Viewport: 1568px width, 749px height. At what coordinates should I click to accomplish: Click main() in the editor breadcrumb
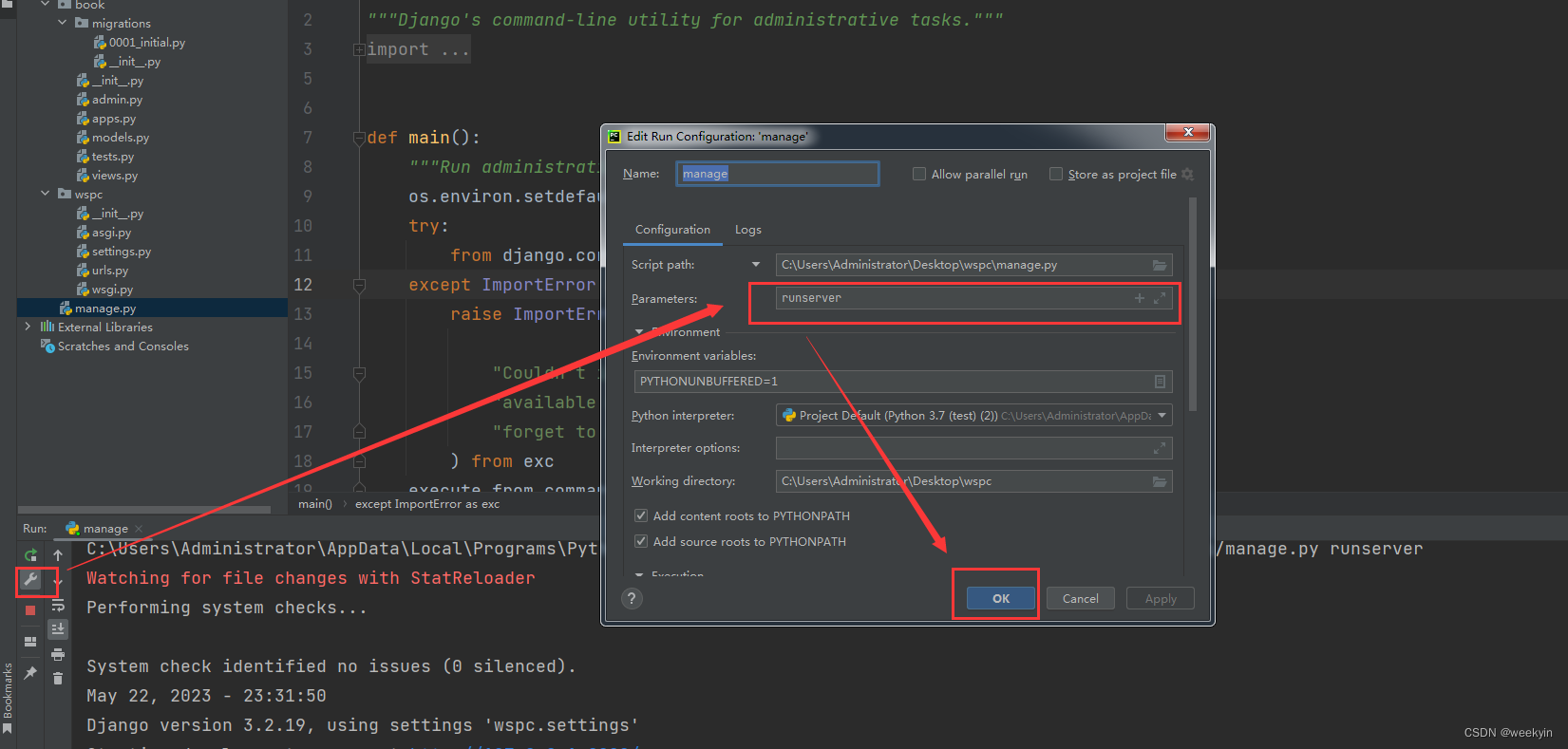coord(315,504)
